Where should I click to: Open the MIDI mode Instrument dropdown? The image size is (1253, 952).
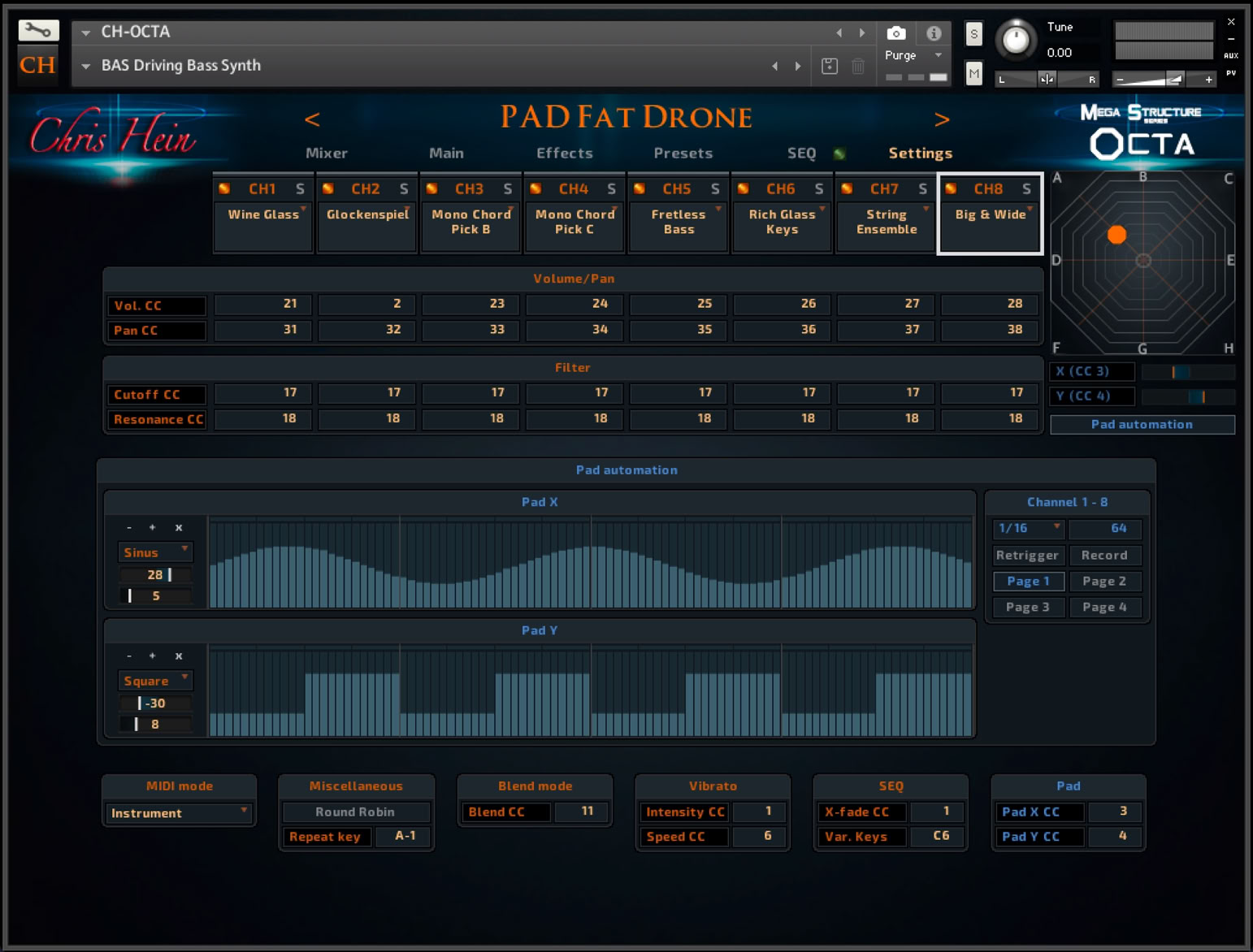[x=179, y=813]
